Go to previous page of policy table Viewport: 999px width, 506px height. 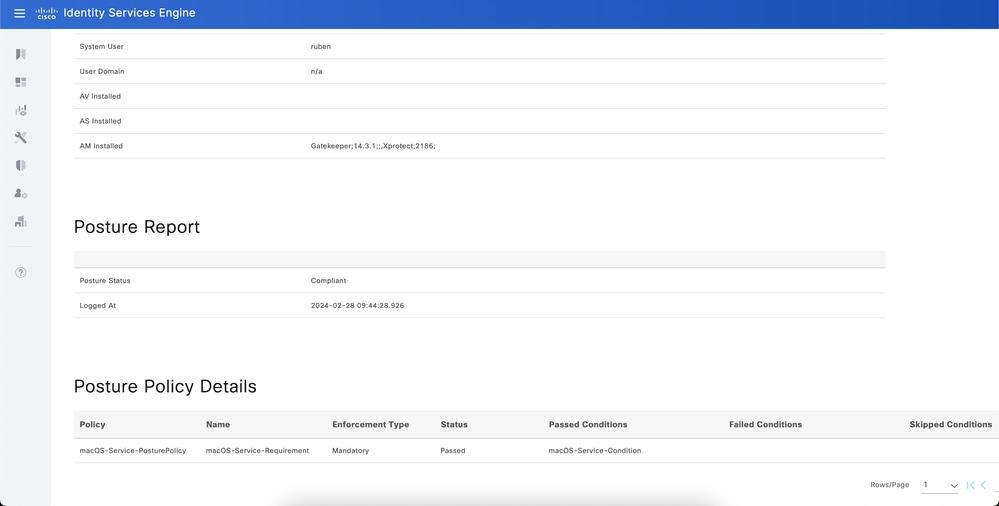984,485
